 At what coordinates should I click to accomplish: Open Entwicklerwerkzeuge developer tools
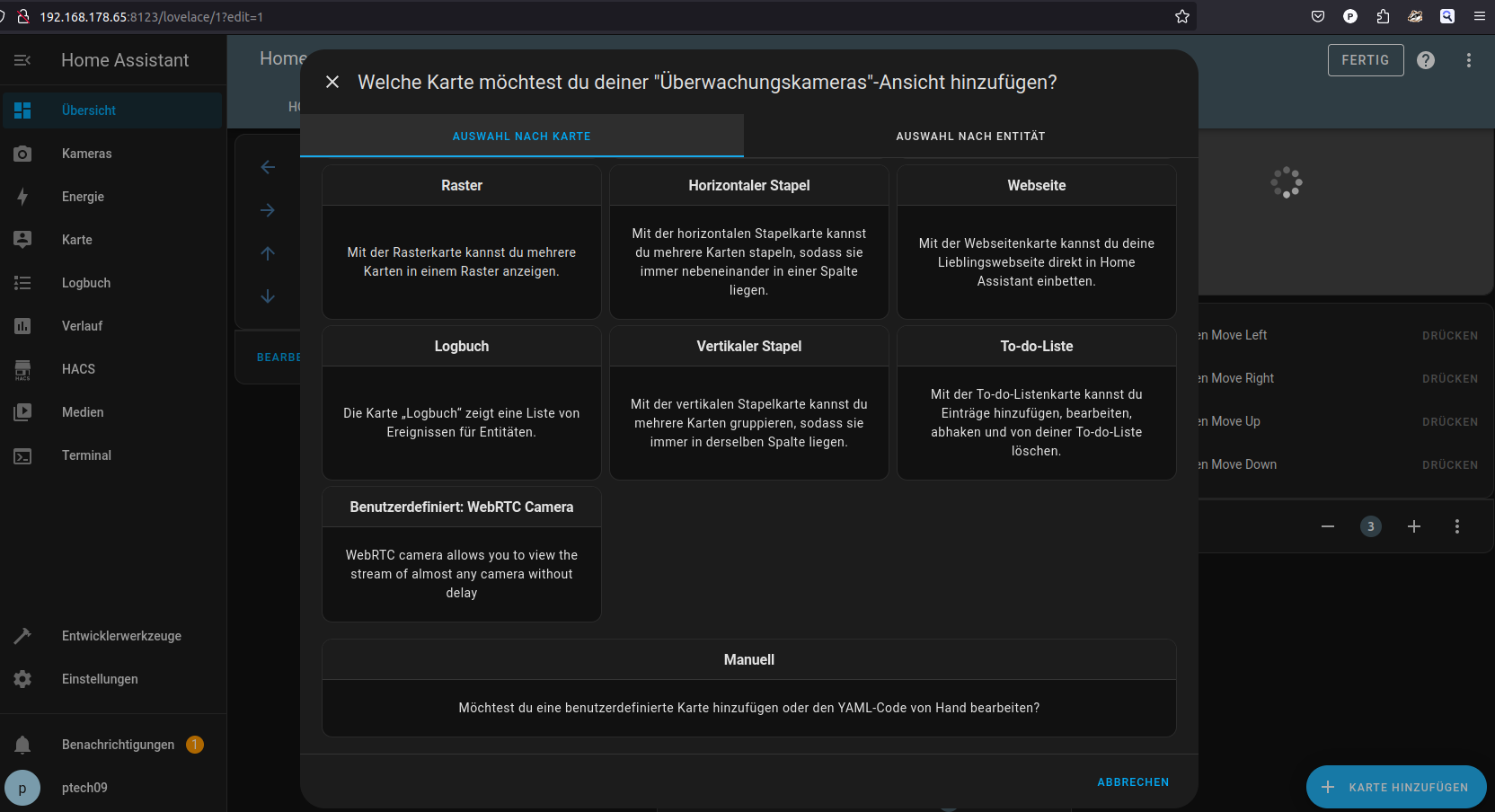tap(121, 636)
